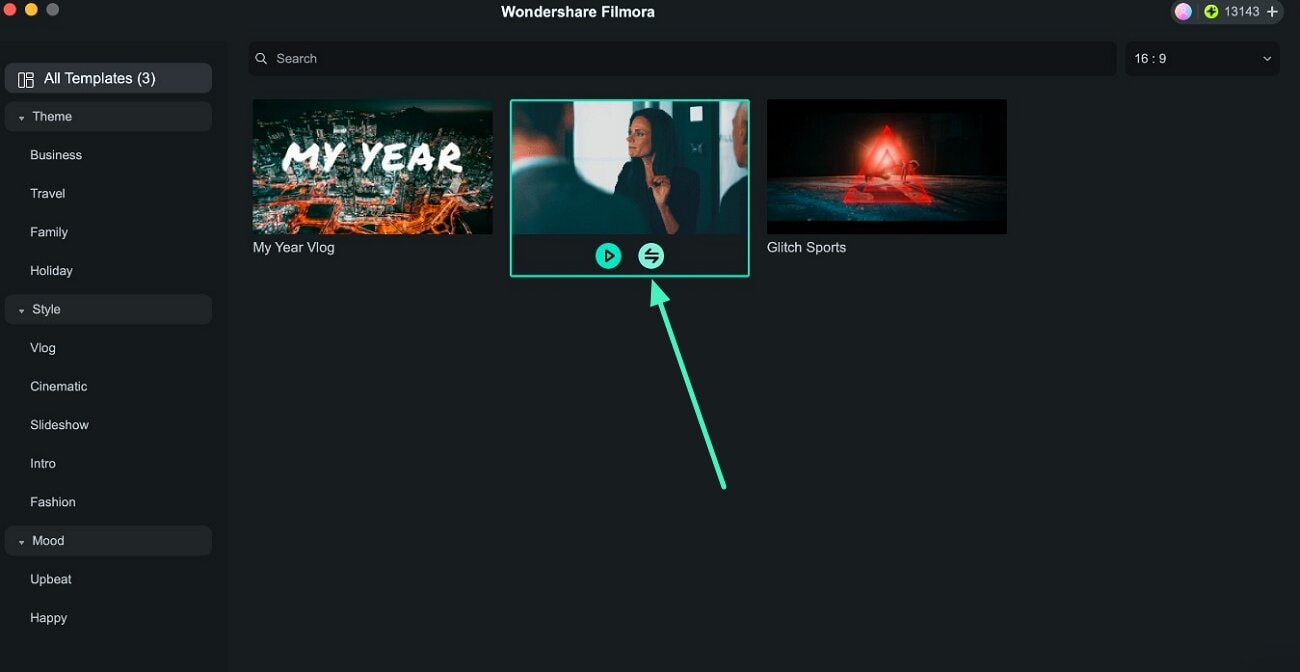Select the Upbeat mood

click(x=51, y=579)
